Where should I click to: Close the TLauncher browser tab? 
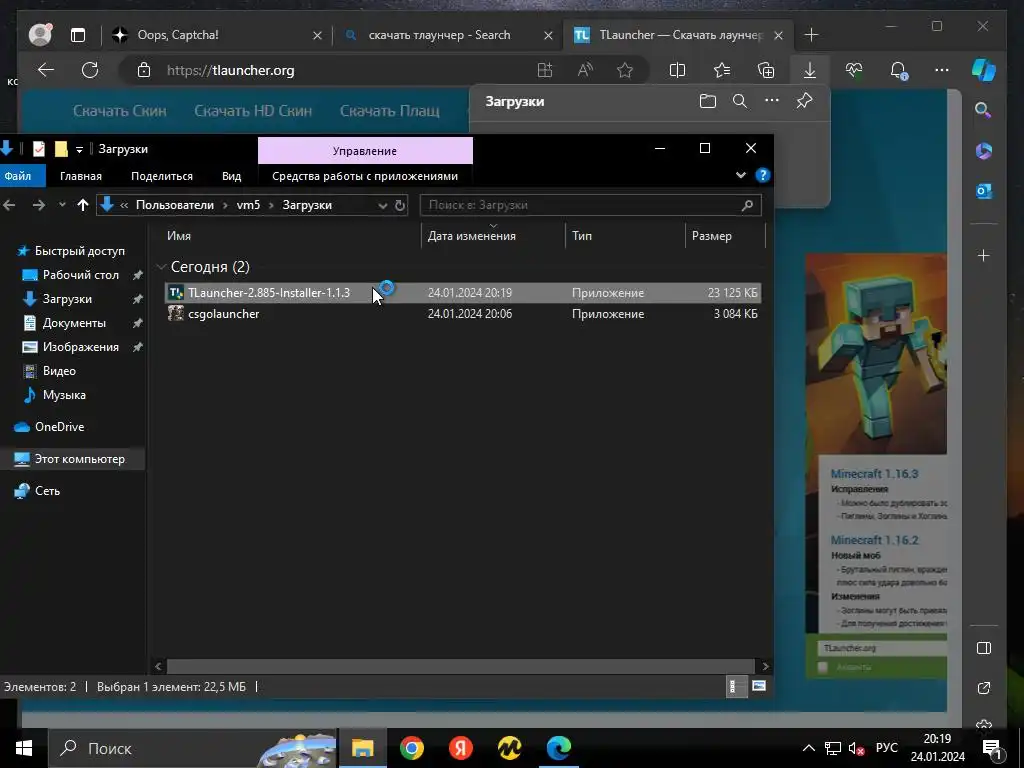[778, 35]
